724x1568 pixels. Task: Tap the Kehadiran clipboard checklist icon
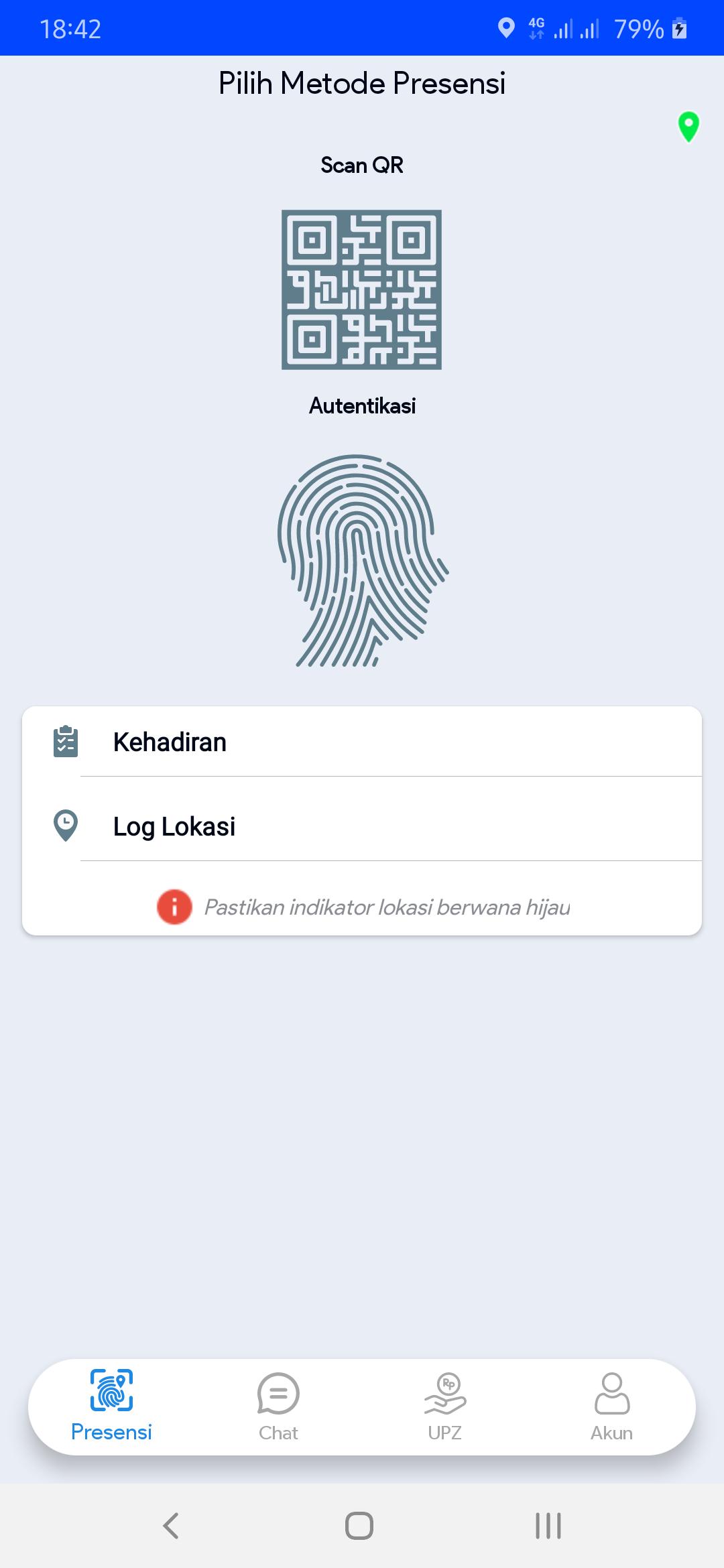click(x=66, y=742)
